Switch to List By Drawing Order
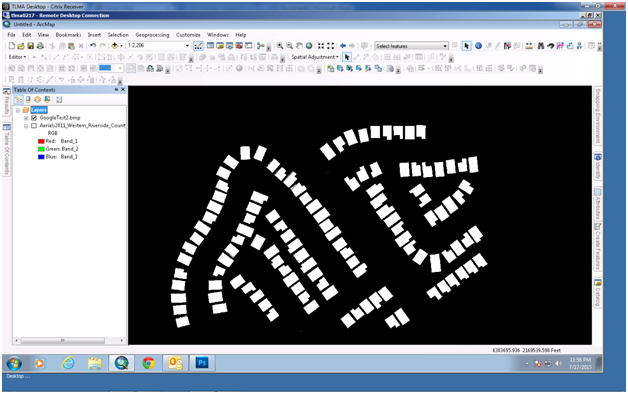Screen dimensions: 628x394 18,99
